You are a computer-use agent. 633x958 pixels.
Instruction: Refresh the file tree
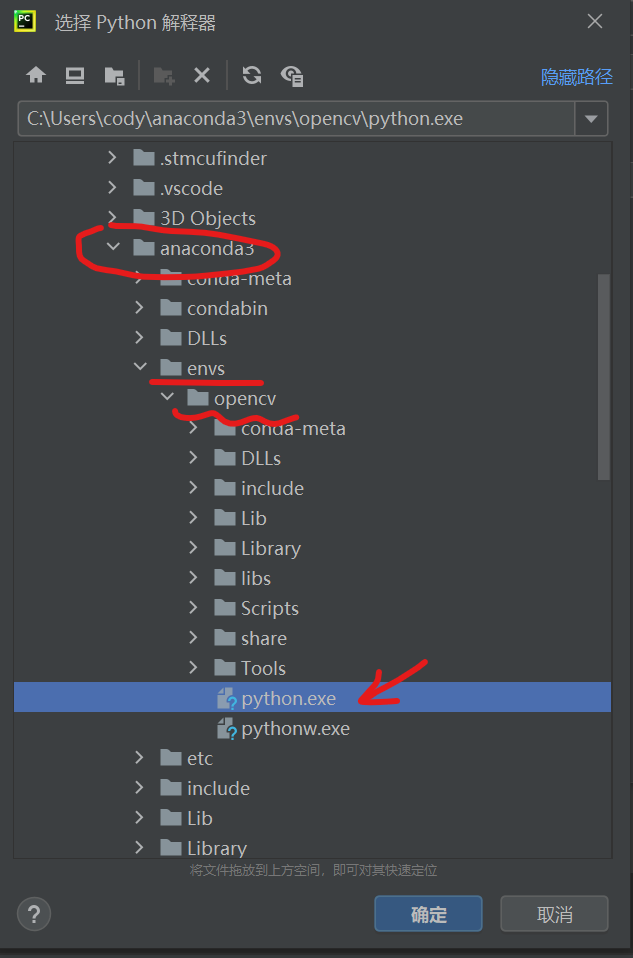coord(252,75)
